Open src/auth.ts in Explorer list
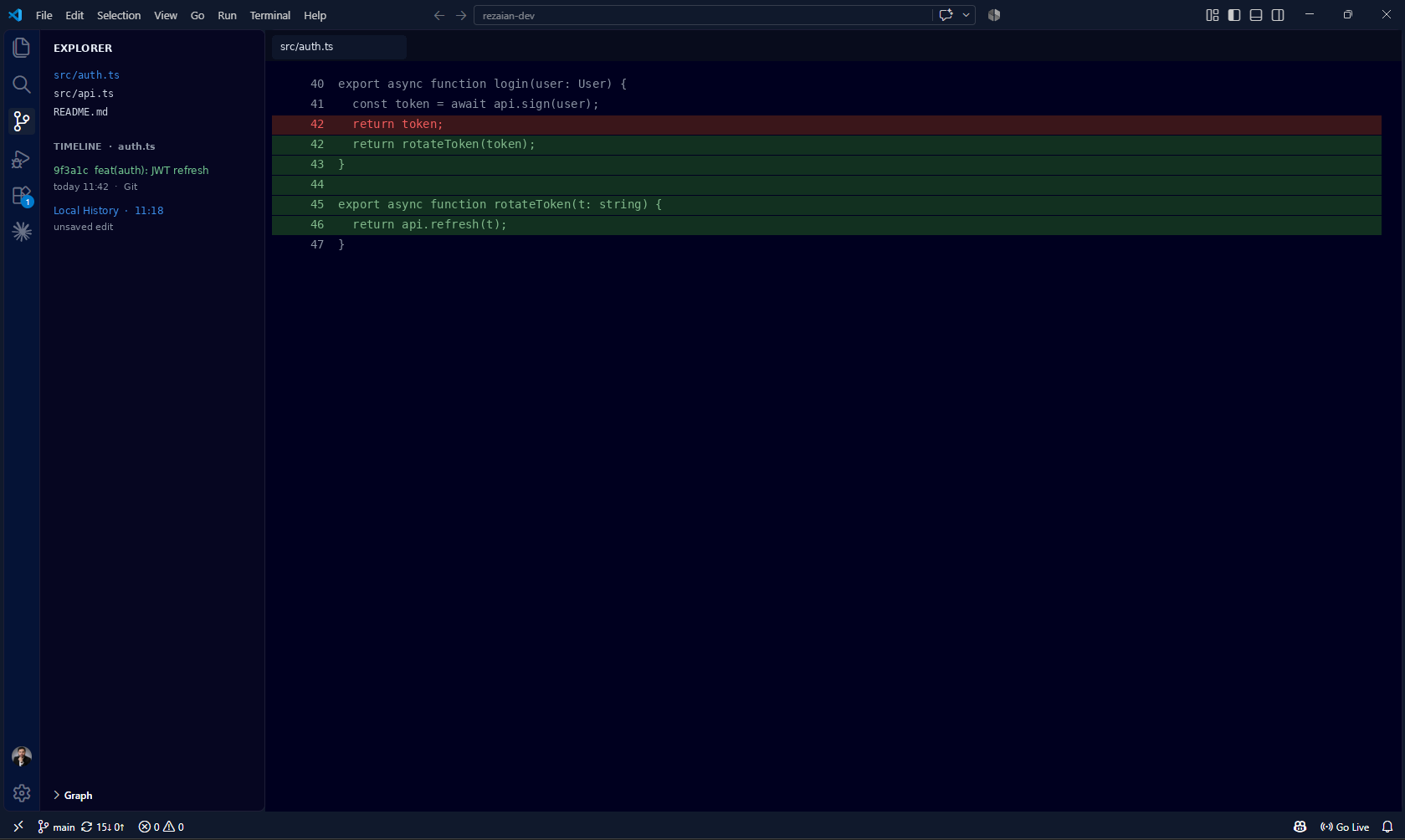The height and width of the screenshot is (840, 1405). pyautogui.click(x=86, y=75)
